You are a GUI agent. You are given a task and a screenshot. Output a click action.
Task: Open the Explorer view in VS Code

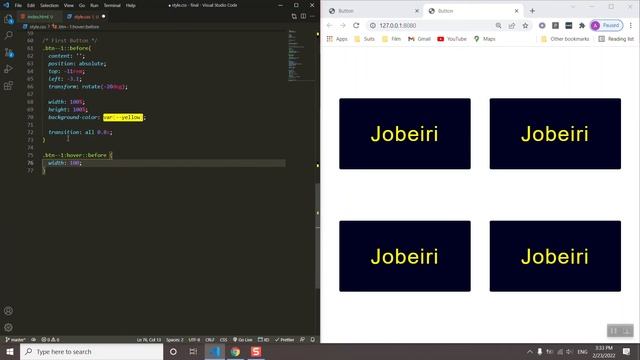pyautogui.click(x=9, y=19)
